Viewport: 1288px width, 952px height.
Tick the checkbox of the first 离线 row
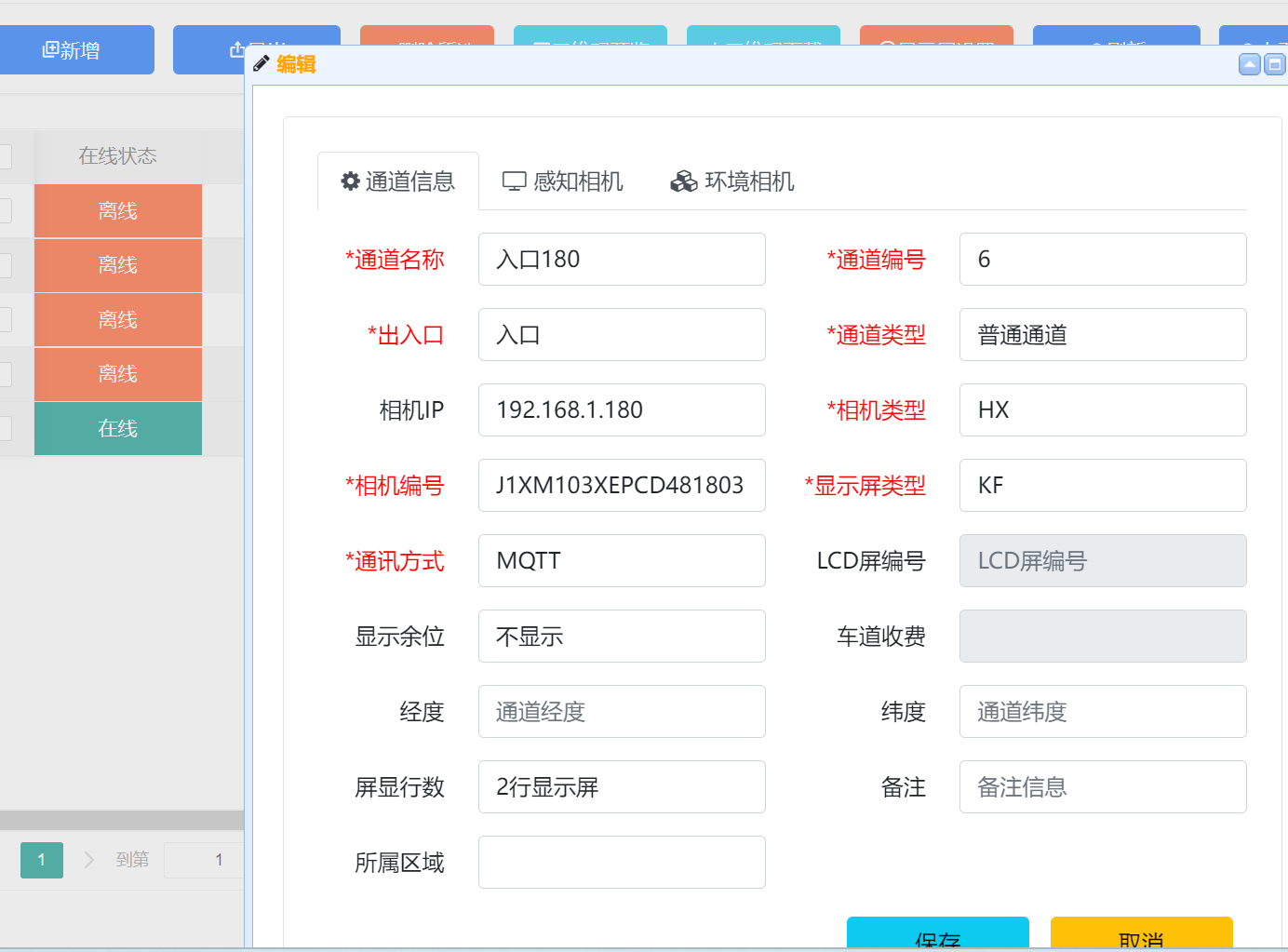(5, 211)
